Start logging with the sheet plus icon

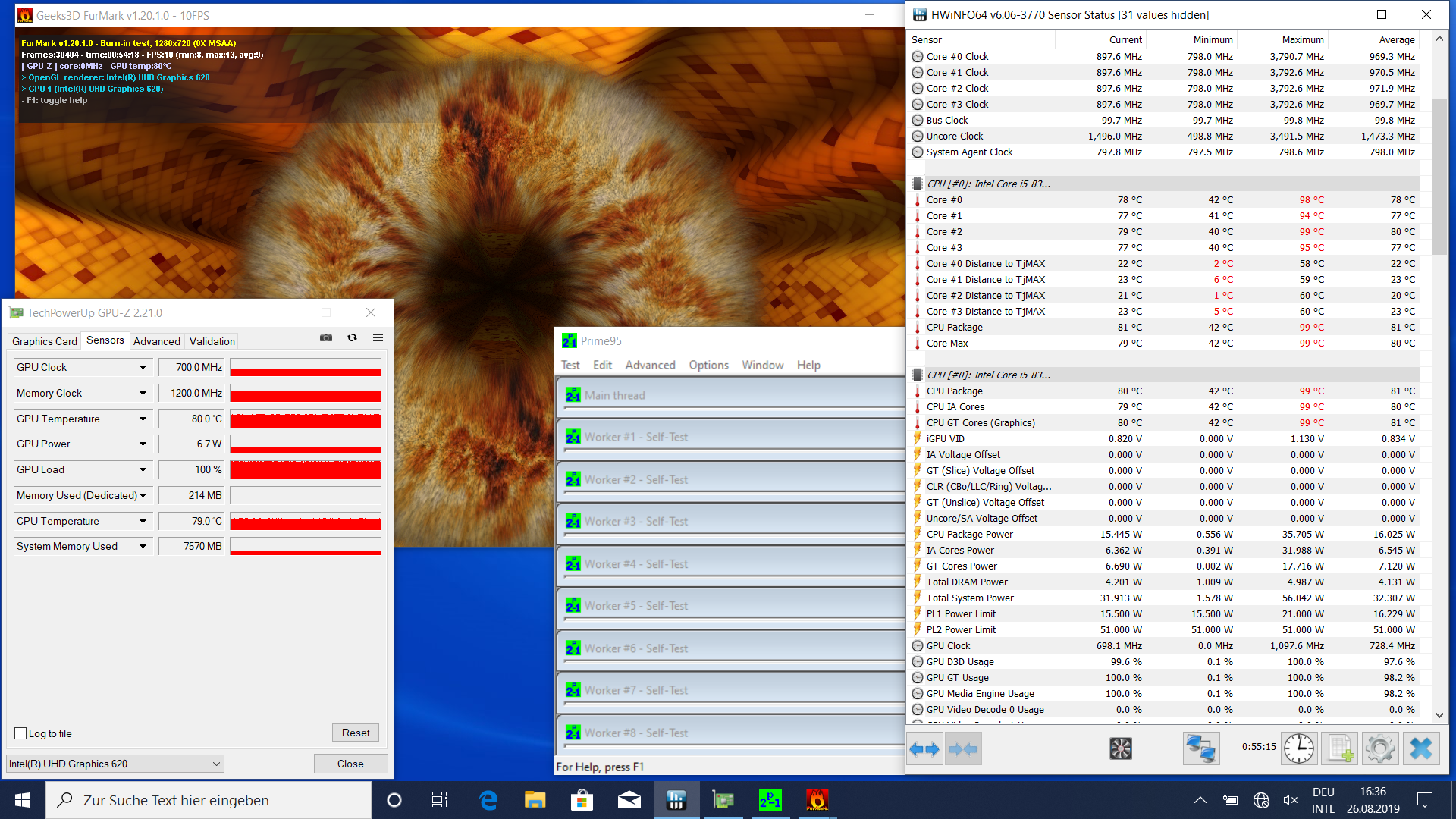1339,748
